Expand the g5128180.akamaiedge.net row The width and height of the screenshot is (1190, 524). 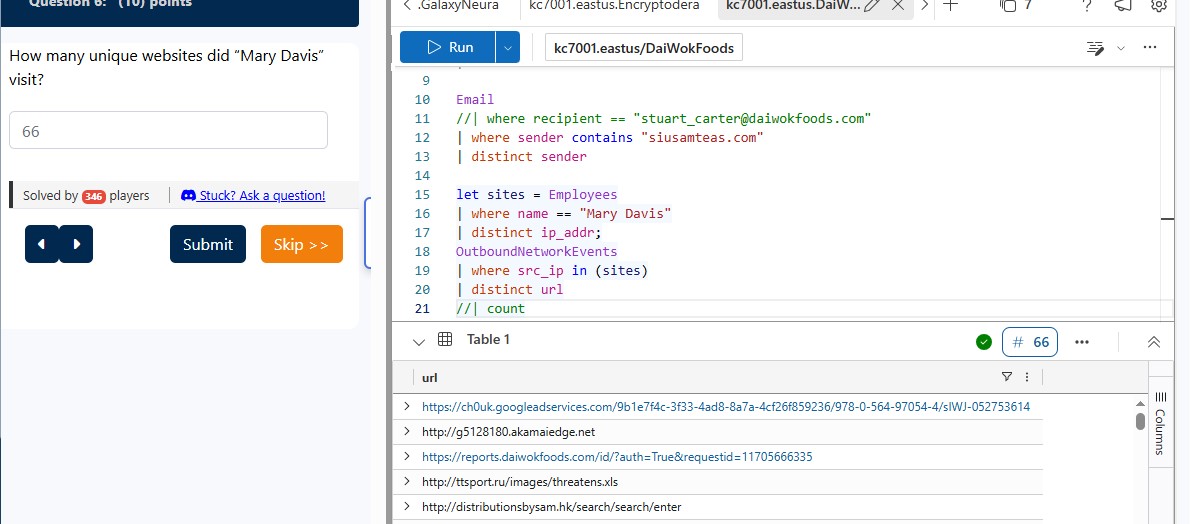407,431
